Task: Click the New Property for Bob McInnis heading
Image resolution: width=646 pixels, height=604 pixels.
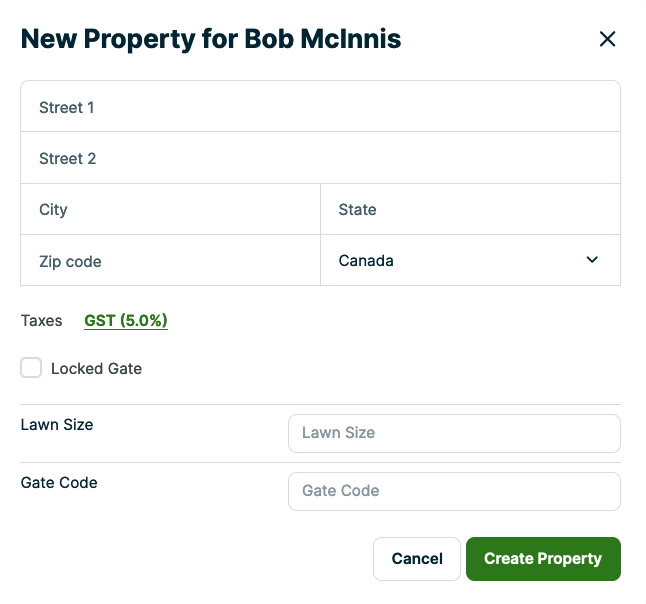Action: click(x=211, y=39)
